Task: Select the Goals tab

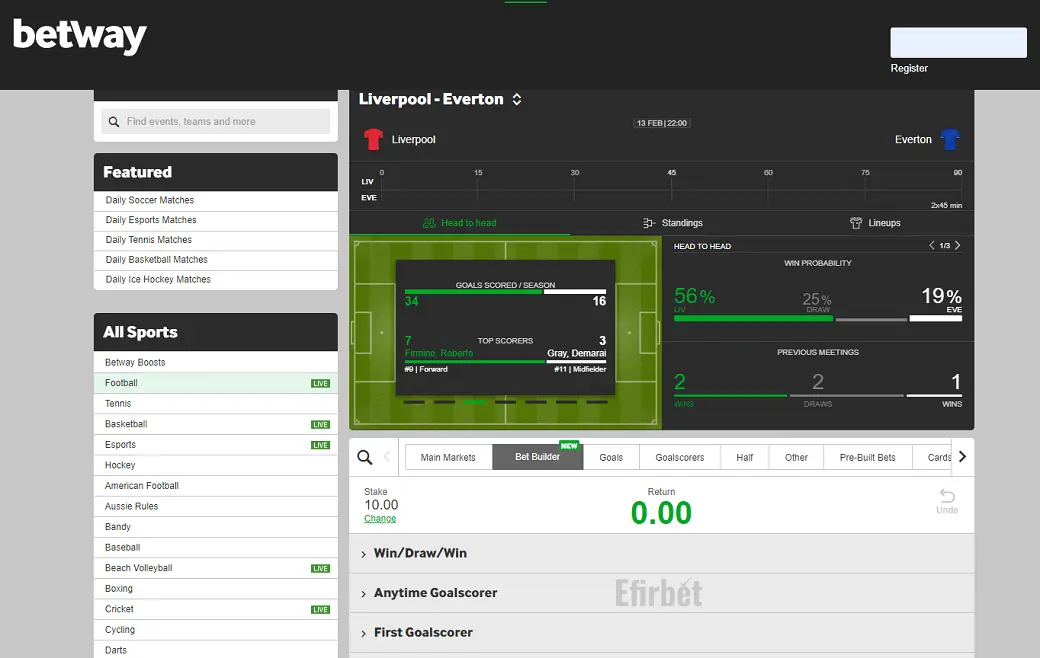Action: click(612, 457)
